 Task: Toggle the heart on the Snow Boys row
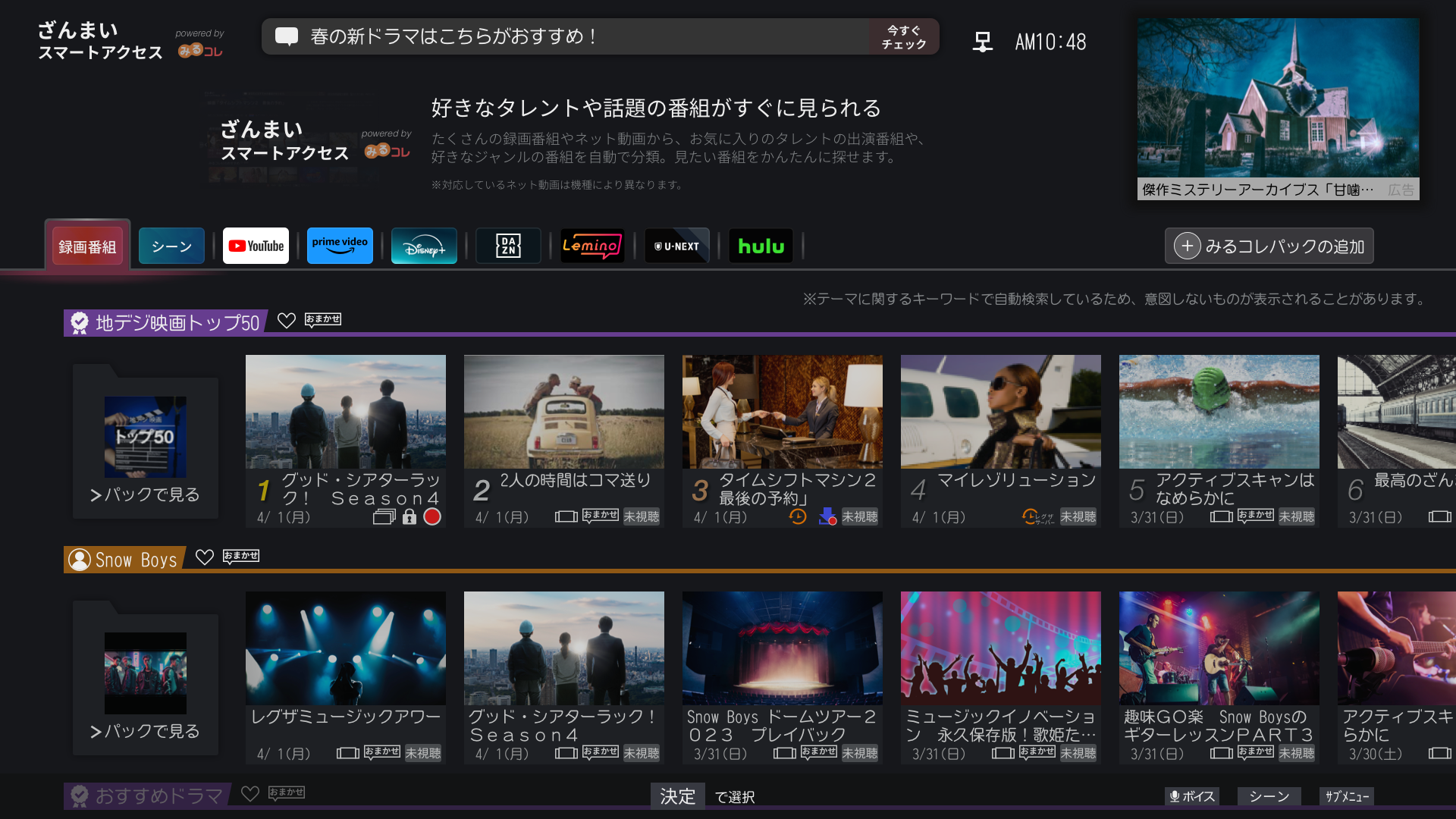pyautogui.click(x=205, y=559)
